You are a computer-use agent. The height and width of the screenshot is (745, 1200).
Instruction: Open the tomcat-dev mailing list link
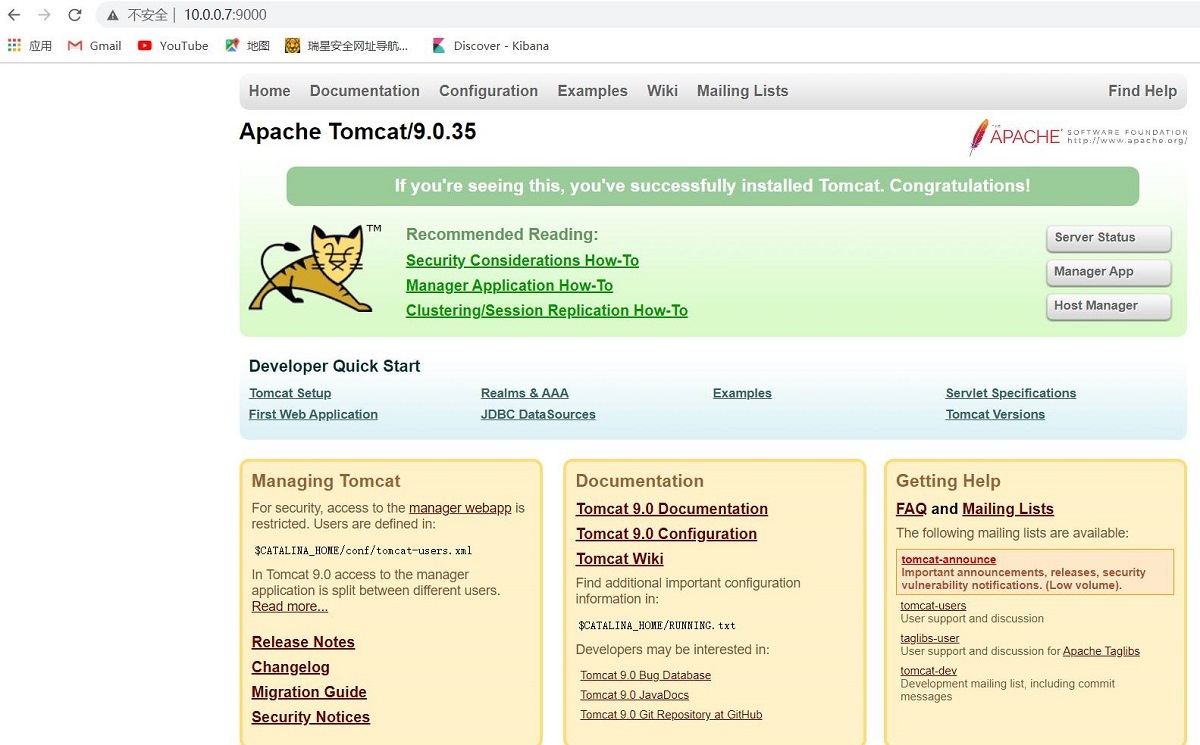(929, 671)
